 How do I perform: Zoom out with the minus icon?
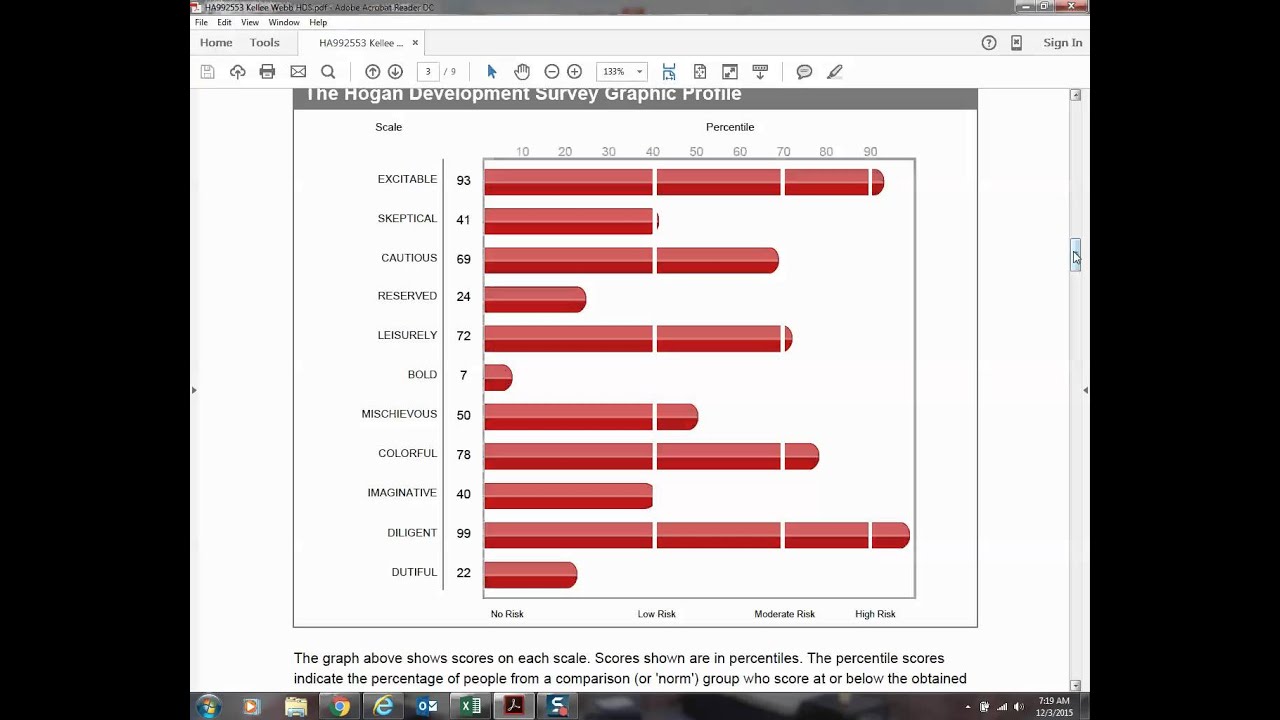[x=551, y=71]
